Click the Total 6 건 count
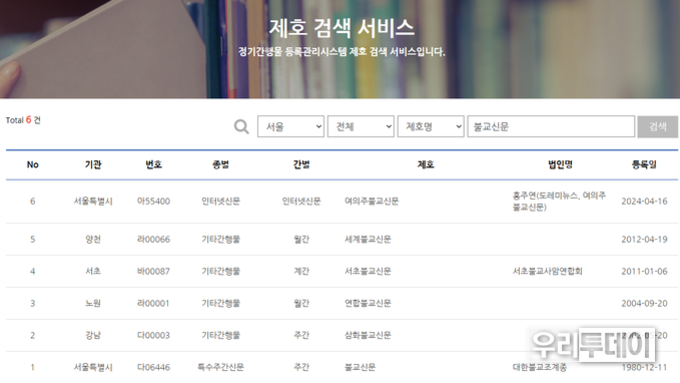680x383 pixels. [x=23, y=120]
